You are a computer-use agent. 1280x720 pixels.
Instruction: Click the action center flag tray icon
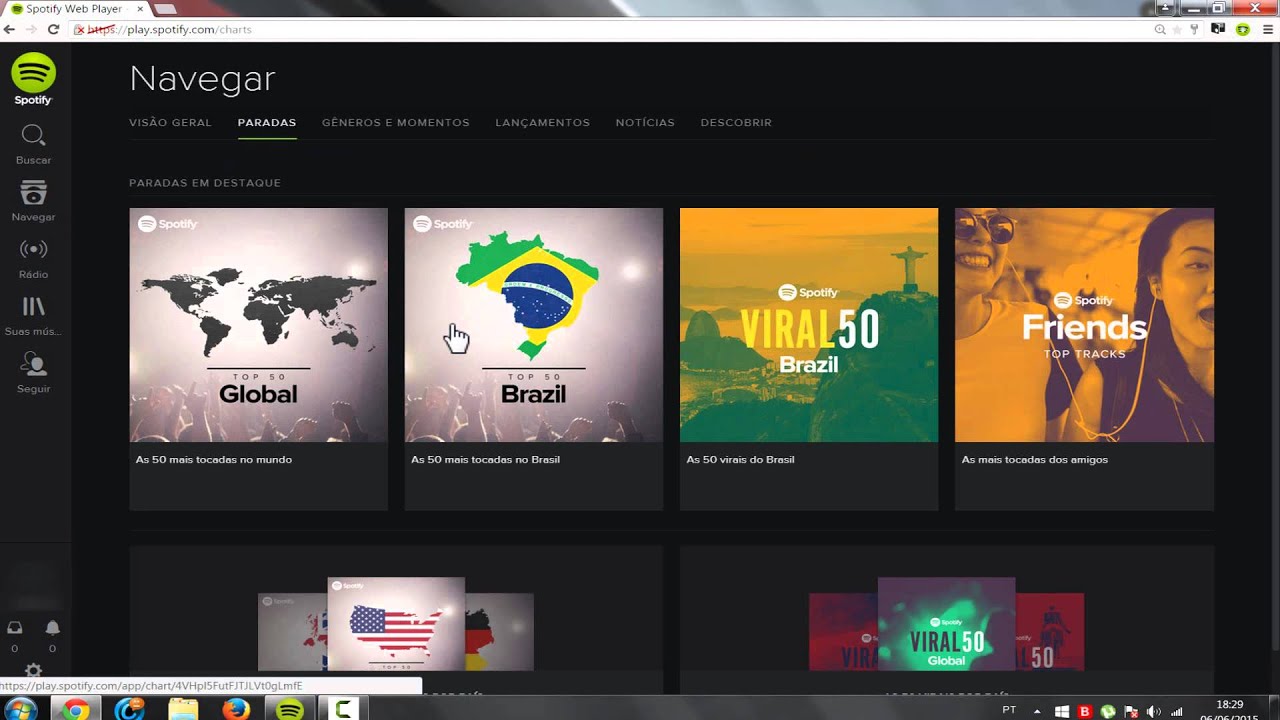coord(1131,711)
